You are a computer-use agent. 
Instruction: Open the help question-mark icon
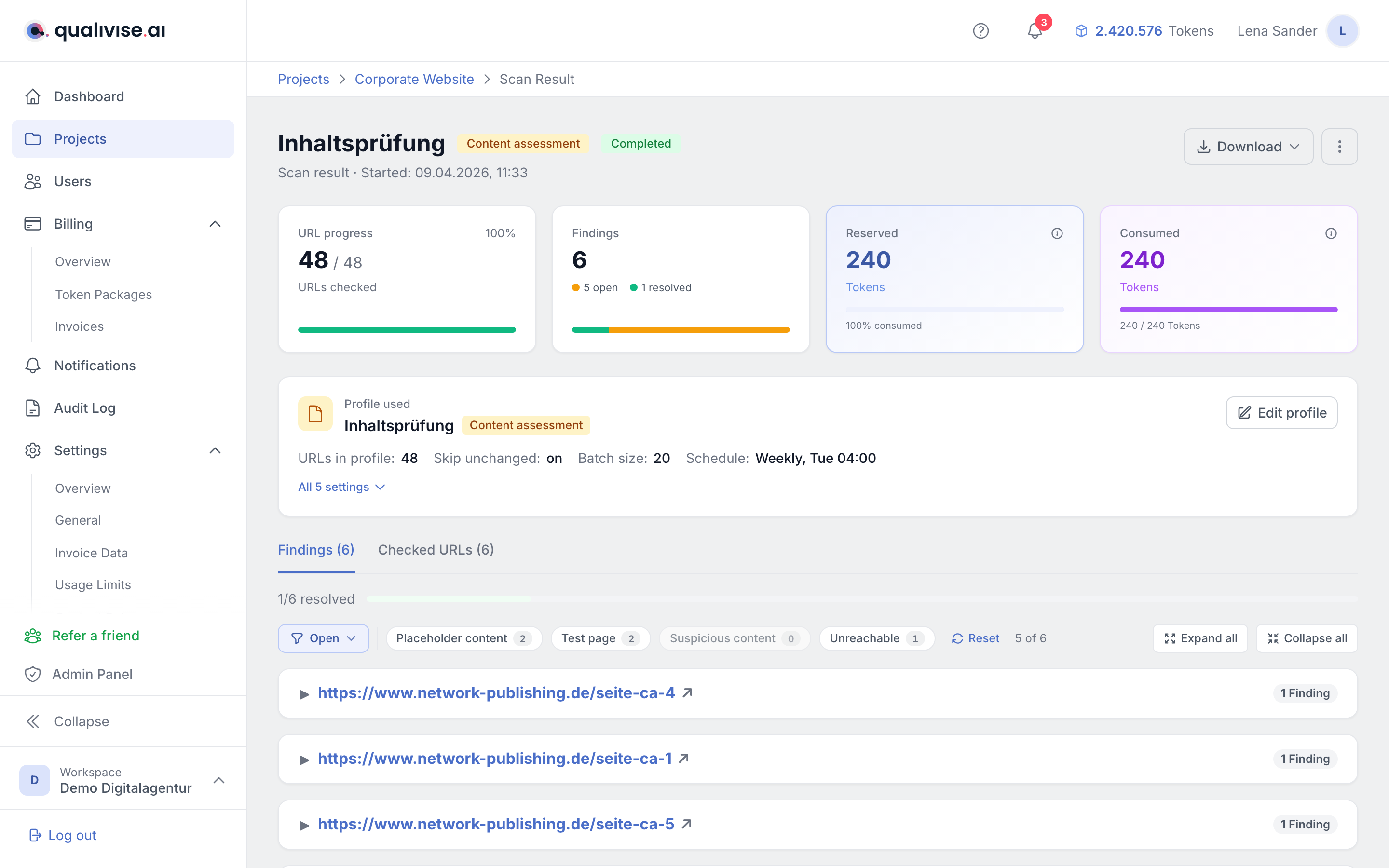click(x=980, y=31)
